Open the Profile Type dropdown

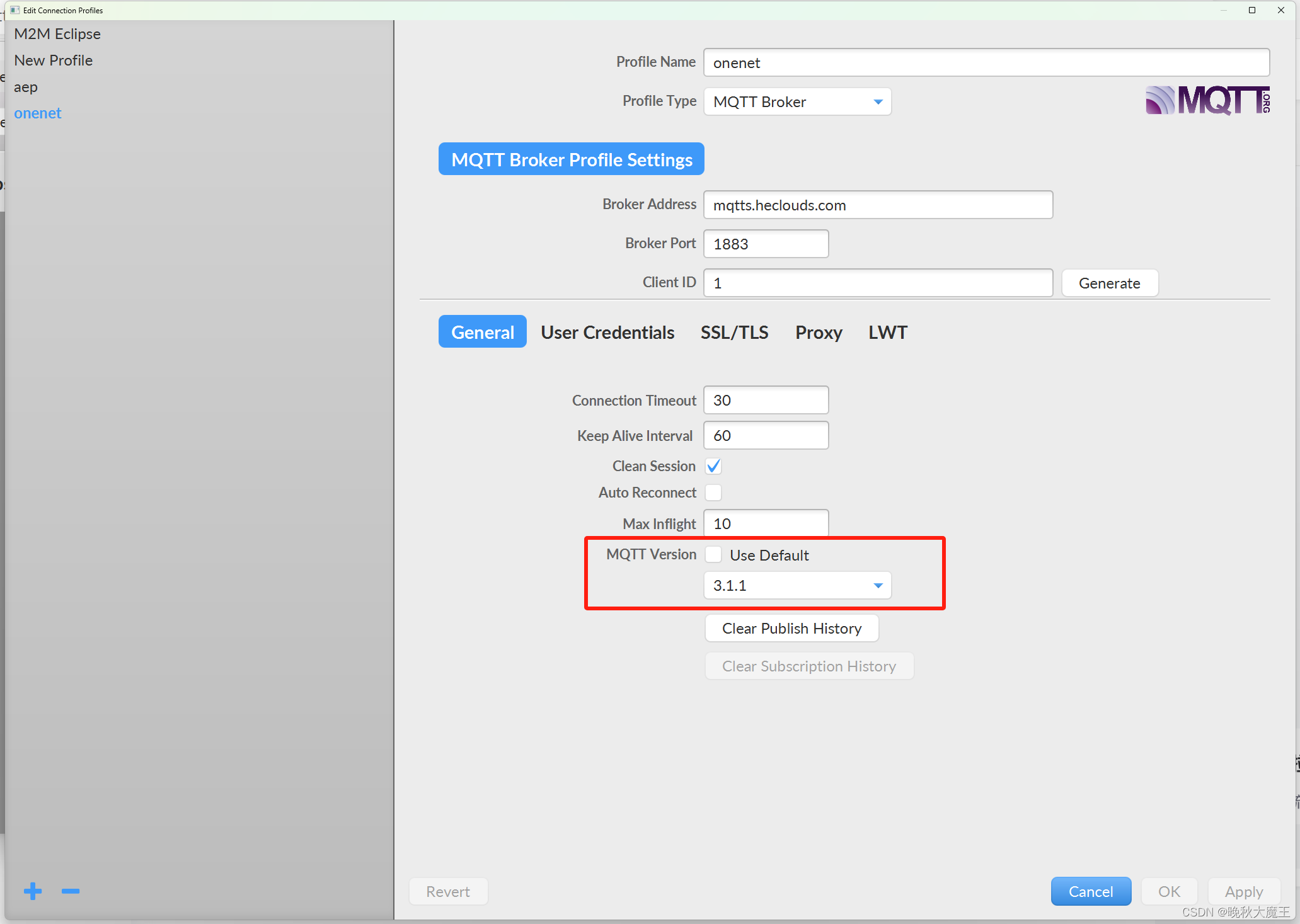pyautogui.click(x=797, y=102)
